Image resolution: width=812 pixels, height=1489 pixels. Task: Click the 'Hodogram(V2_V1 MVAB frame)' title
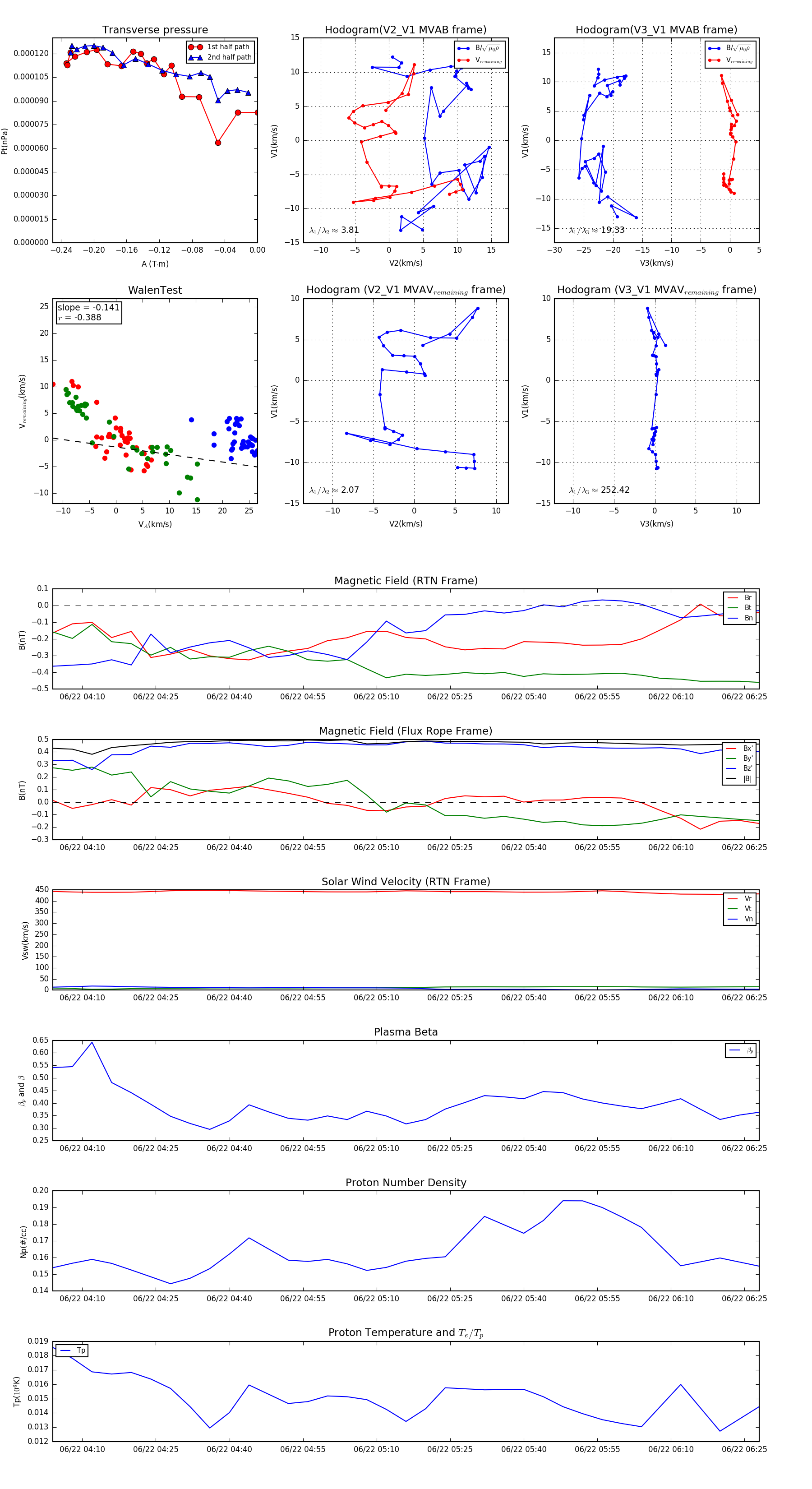pos(406,30)
